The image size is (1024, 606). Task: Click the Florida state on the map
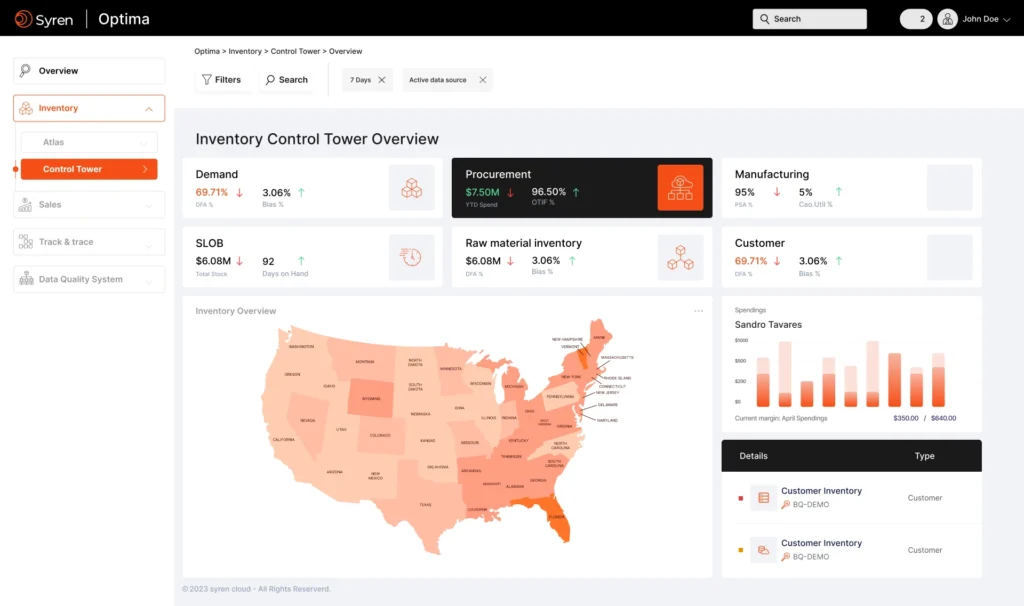click(556, 520)
